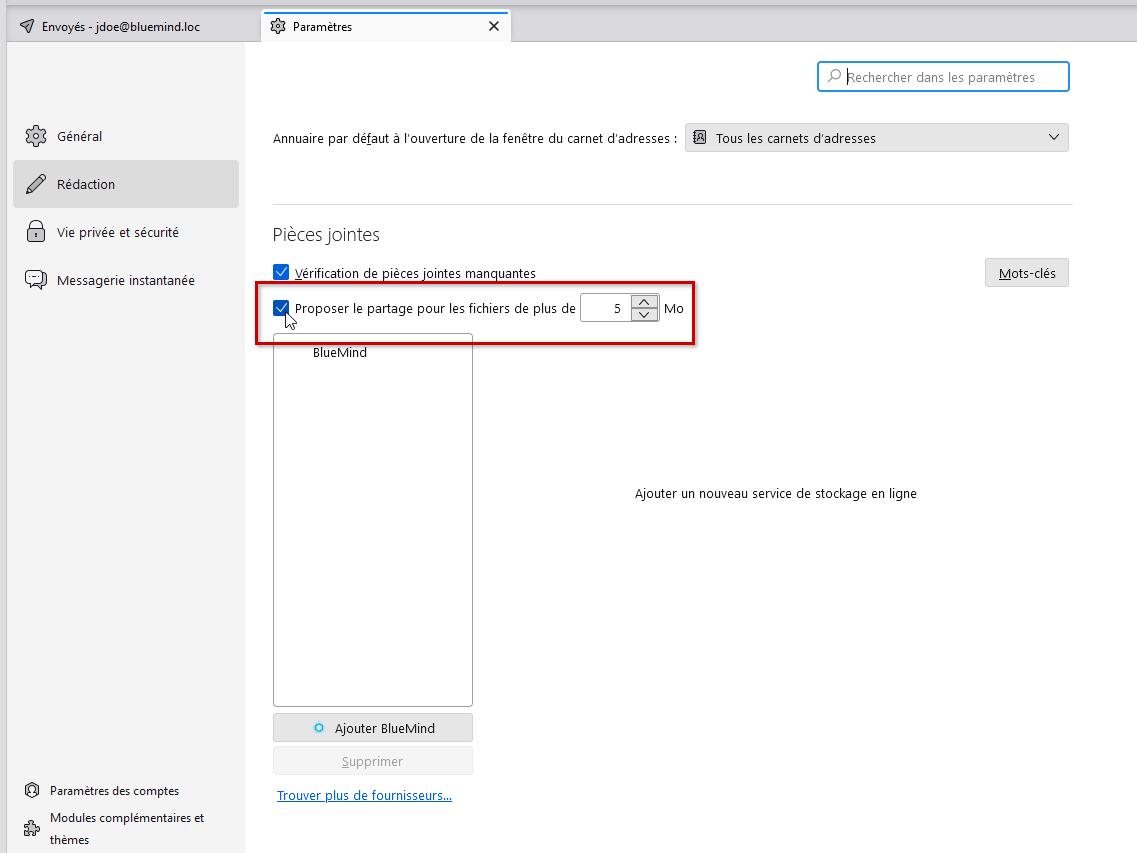Focus the Rechercher dans les paramètres field
Viewport: 1137px width, 853px height.
pos(950,77)
